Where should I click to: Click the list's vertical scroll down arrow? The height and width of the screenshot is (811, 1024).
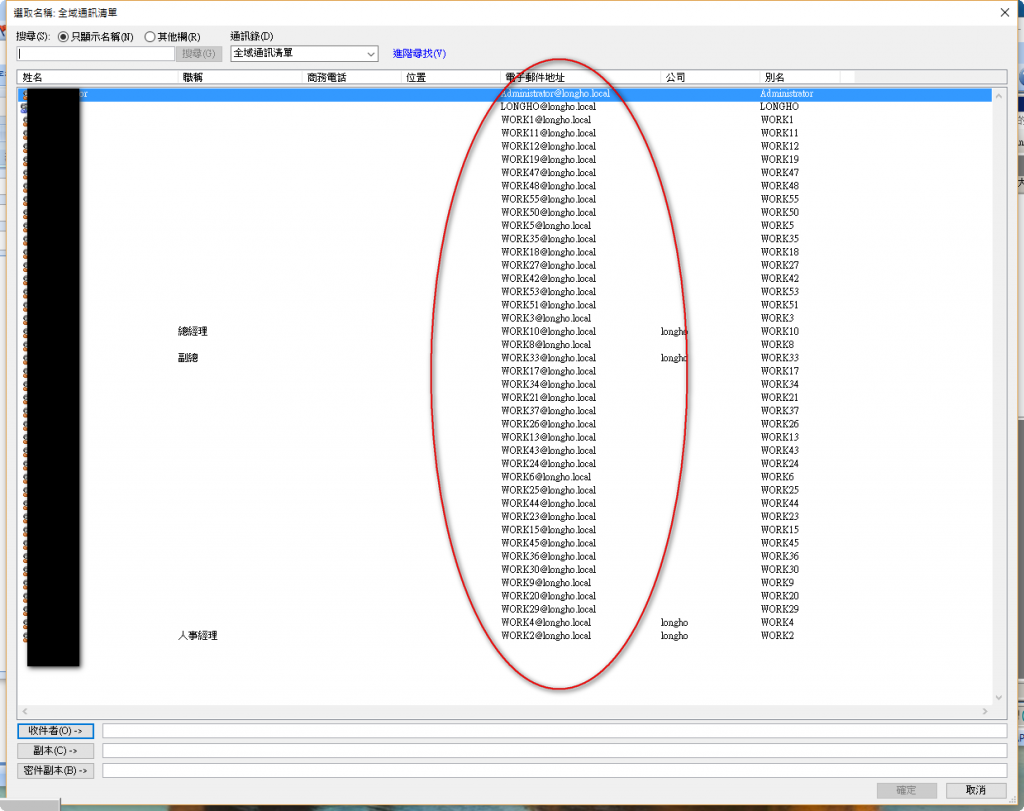tap(999, 697)
